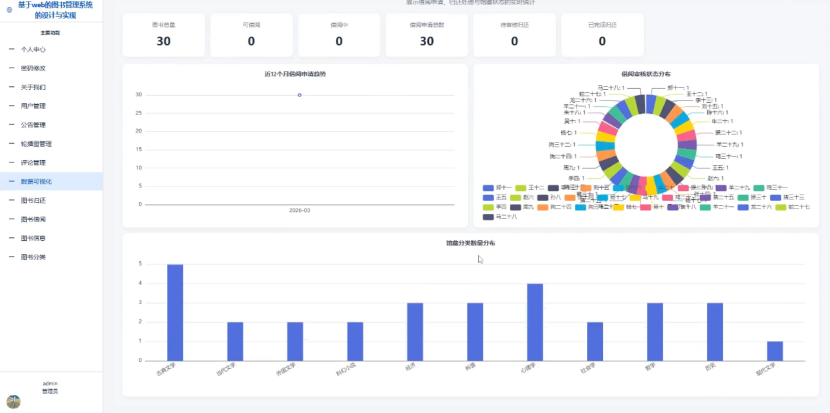830x413 pixels.
Task: Click the 哲学 bar
Action: [655, 332]
